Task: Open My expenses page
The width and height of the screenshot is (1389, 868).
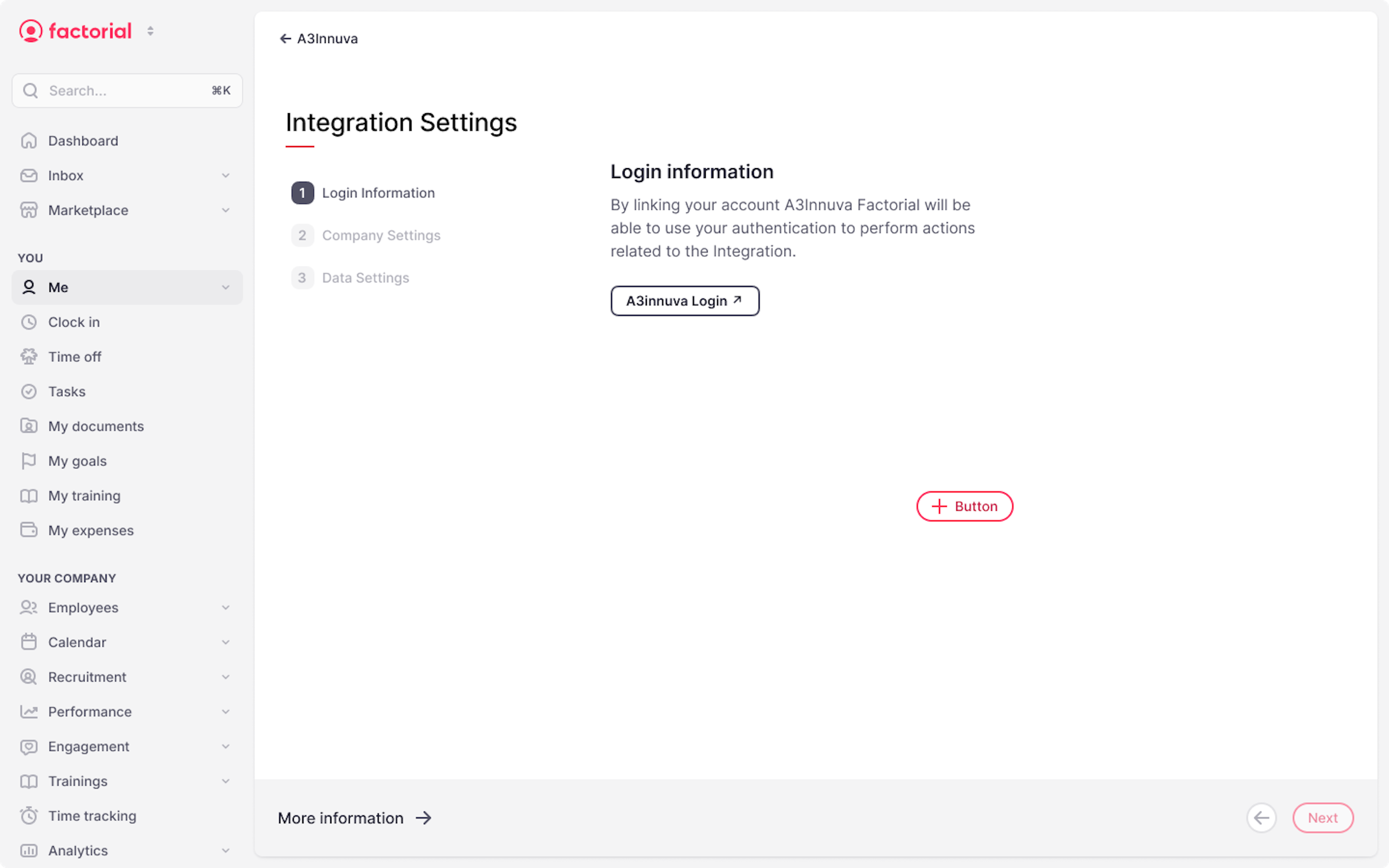Action: pyautogui.click(x=127, y=531)
